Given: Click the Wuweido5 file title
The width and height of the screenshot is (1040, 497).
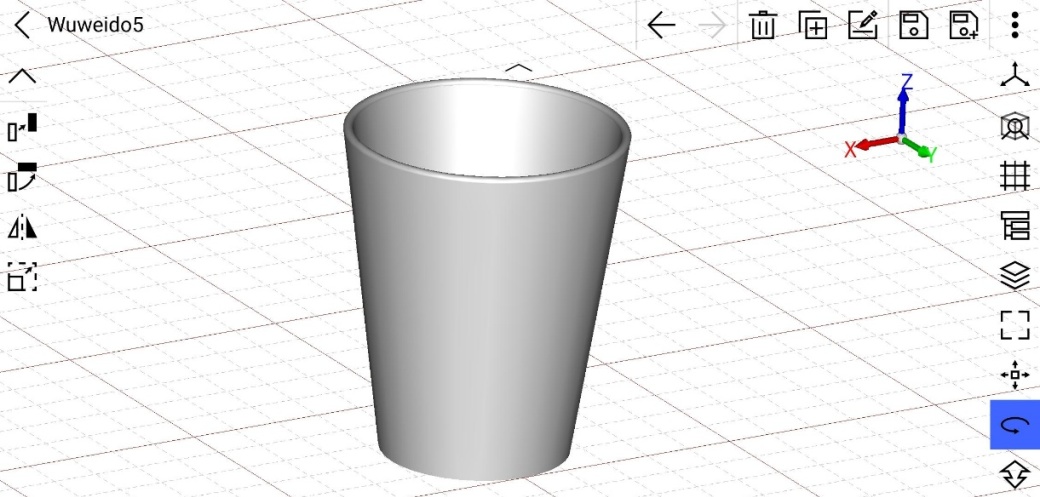Looking at the screenshot, I should 96,25.
